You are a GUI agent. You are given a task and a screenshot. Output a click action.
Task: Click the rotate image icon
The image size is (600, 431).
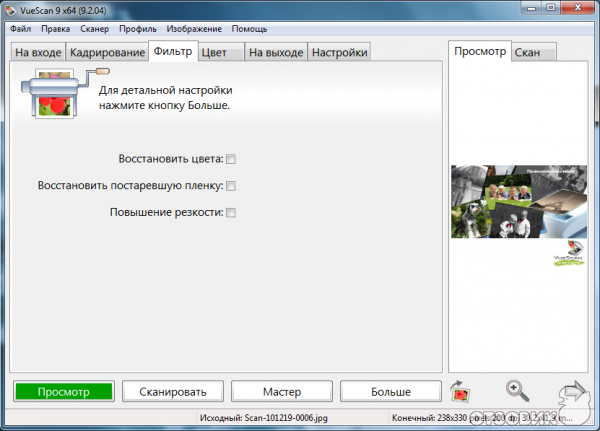(x=461, y=391)
